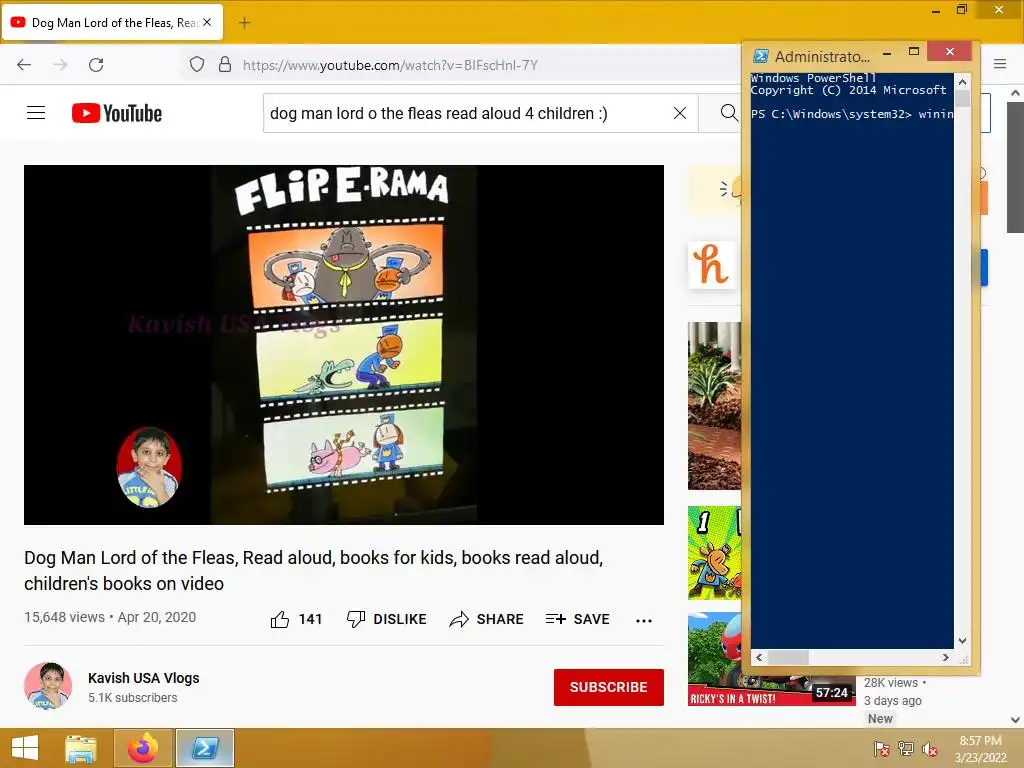1024x768 pixels.
Task: Click the 5.1K subscribers text
Action: (133, 697)
